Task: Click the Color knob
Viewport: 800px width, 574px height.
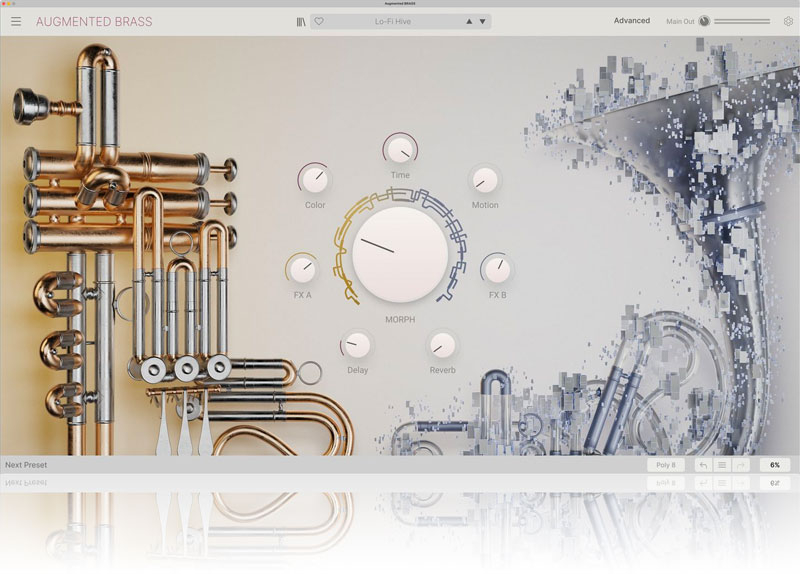Action: 315,180
